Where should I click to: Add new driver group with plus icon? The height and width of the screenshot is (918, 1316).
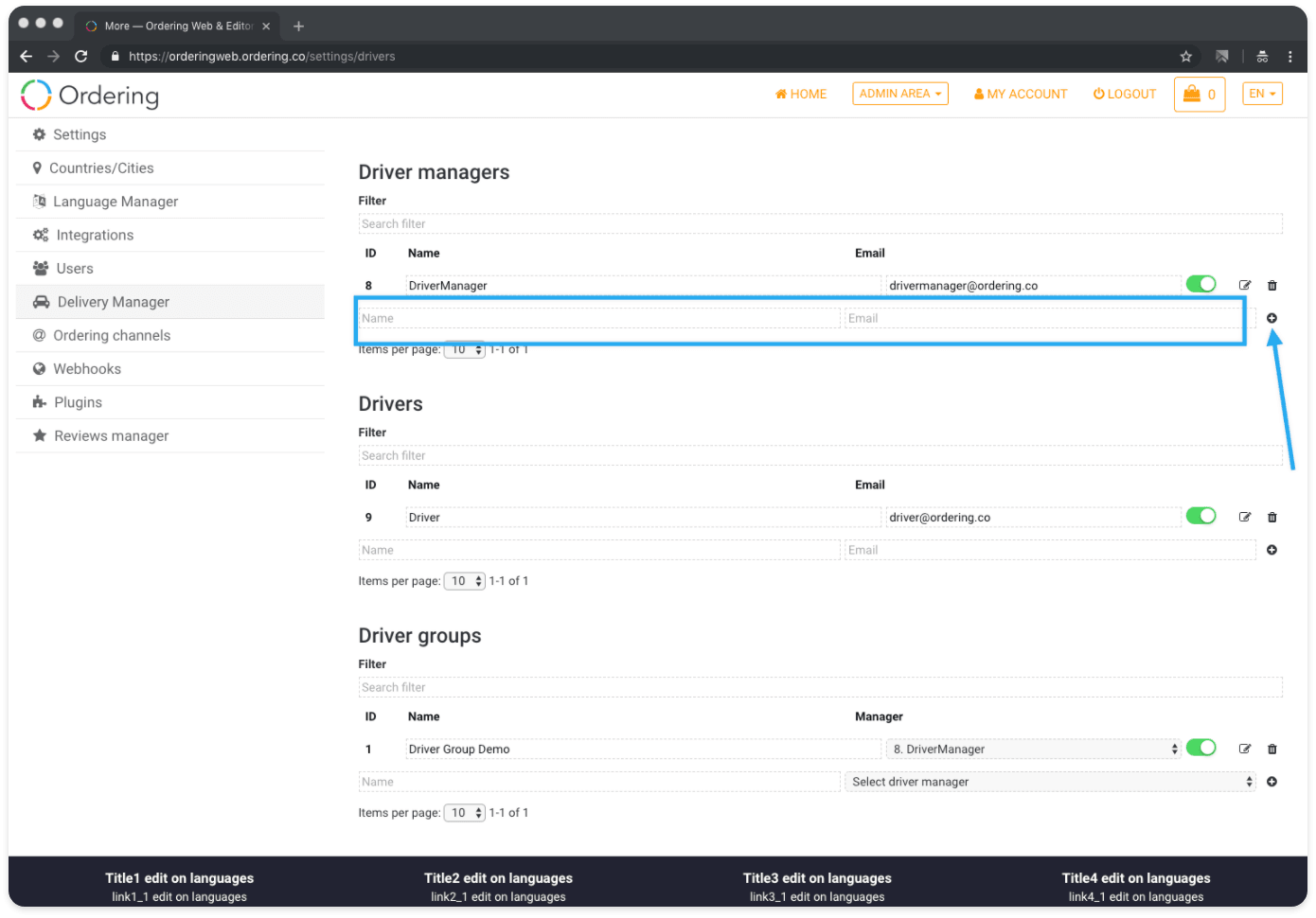point(1272,782)
